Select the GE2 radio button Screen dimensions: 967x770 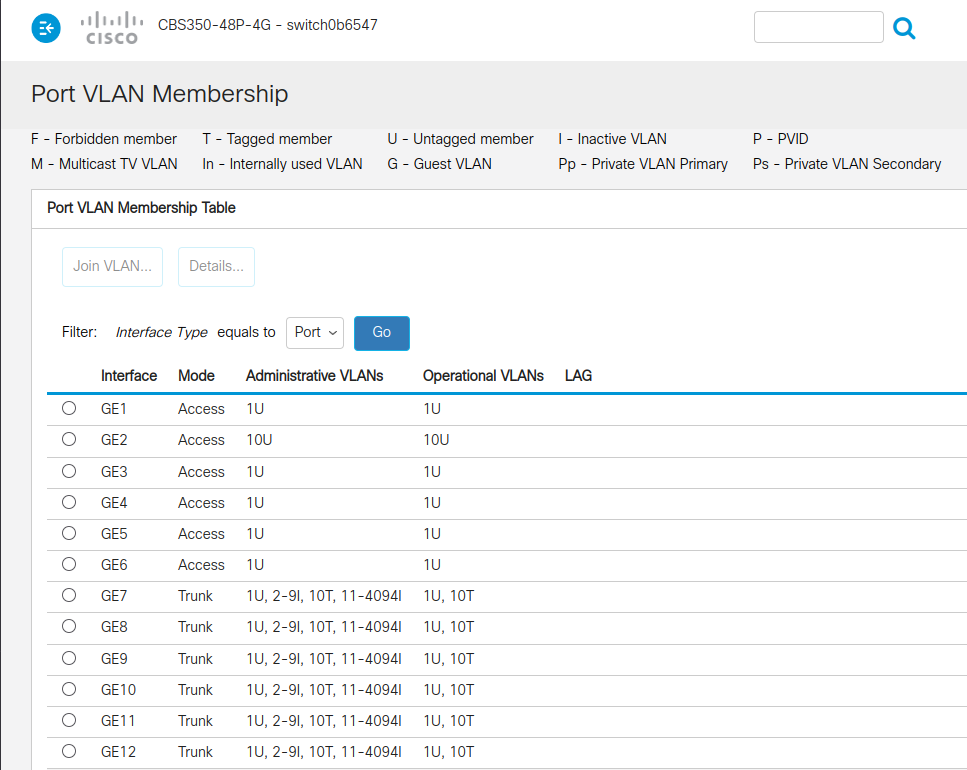click(69, 439)
